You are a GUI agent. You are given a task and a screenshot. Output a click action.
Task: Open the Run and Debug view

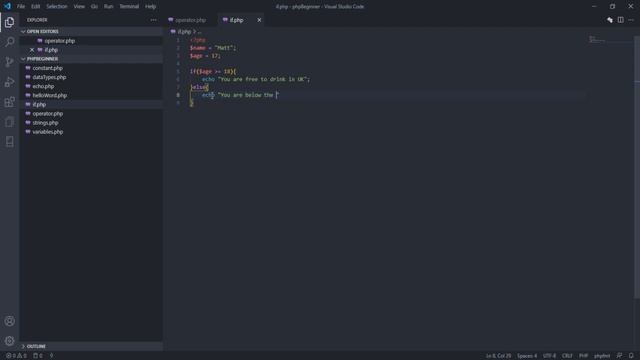point(9,82)
